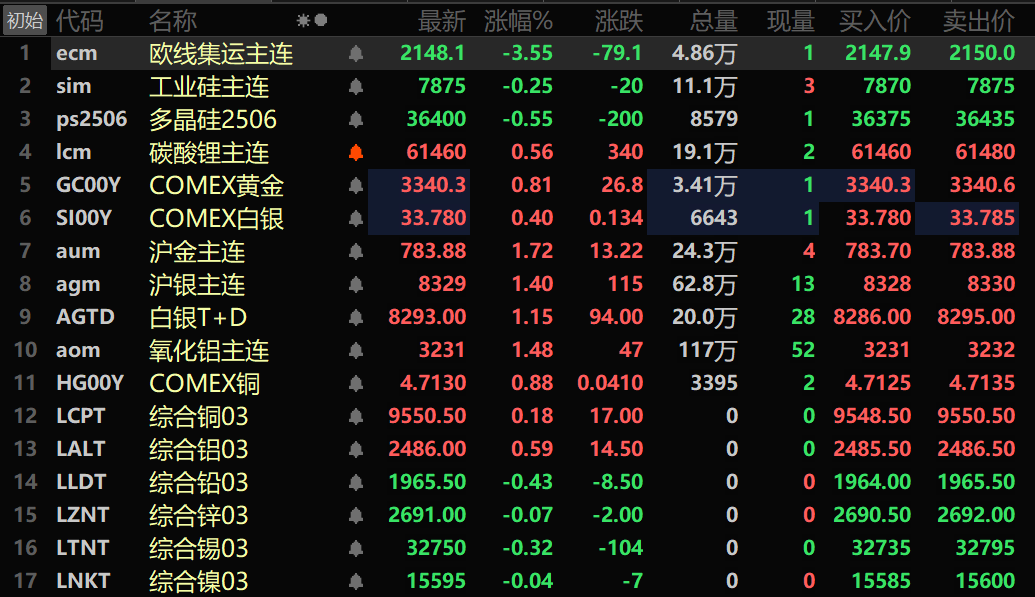
Task: Select the ps2506 code cell
Action: [x=91, y=119]
